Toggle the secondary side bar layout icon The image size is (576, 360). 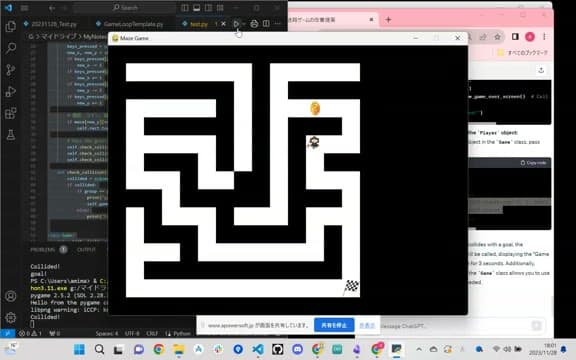coord(208,8)
